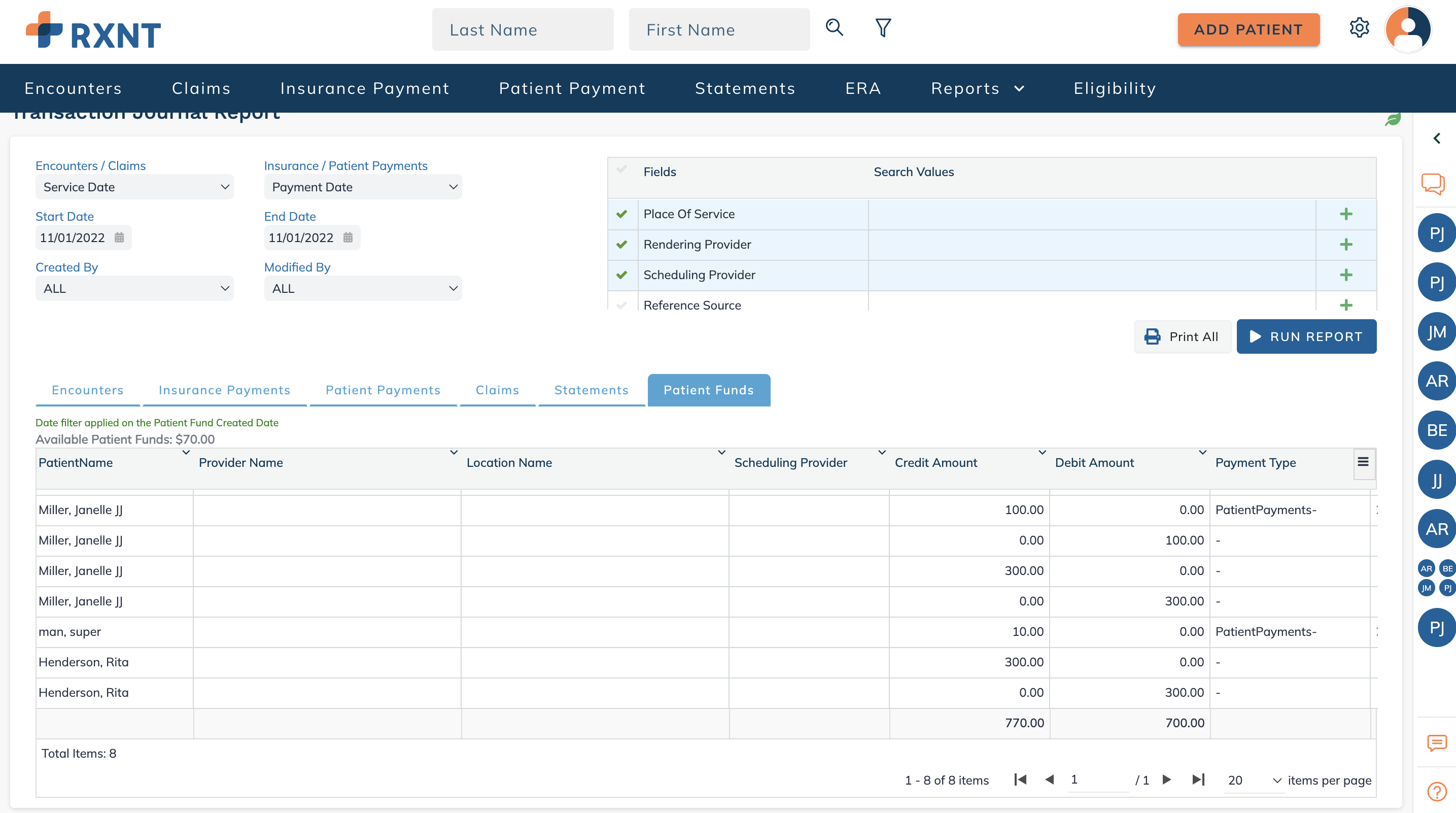Screen dimensions: 1456x813
Task: Enable the Reference Source field checkbox
Action: click(x=622, y=306)
